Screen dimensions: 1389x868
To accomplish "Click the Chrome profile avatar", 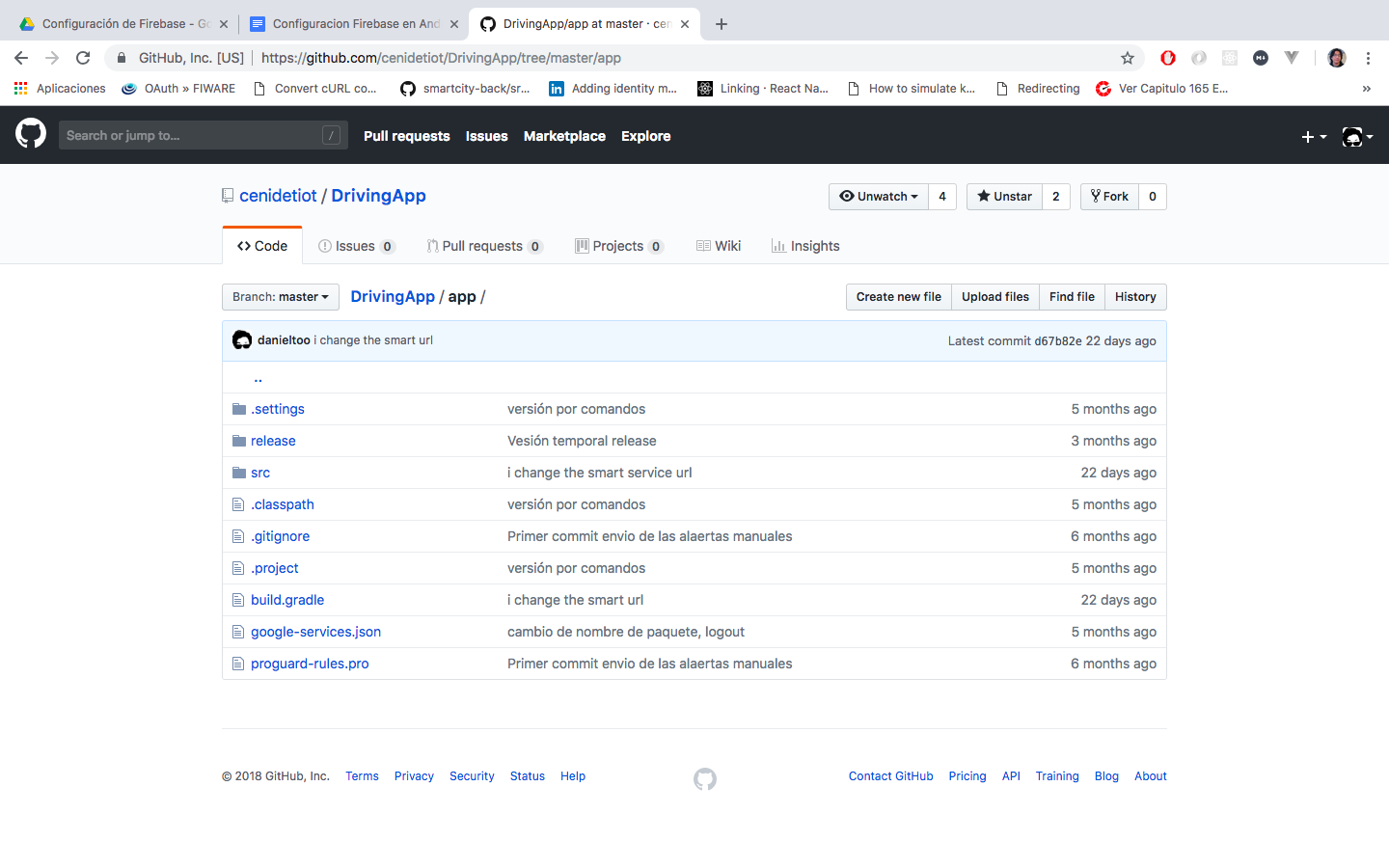I will coord(1337,58).
